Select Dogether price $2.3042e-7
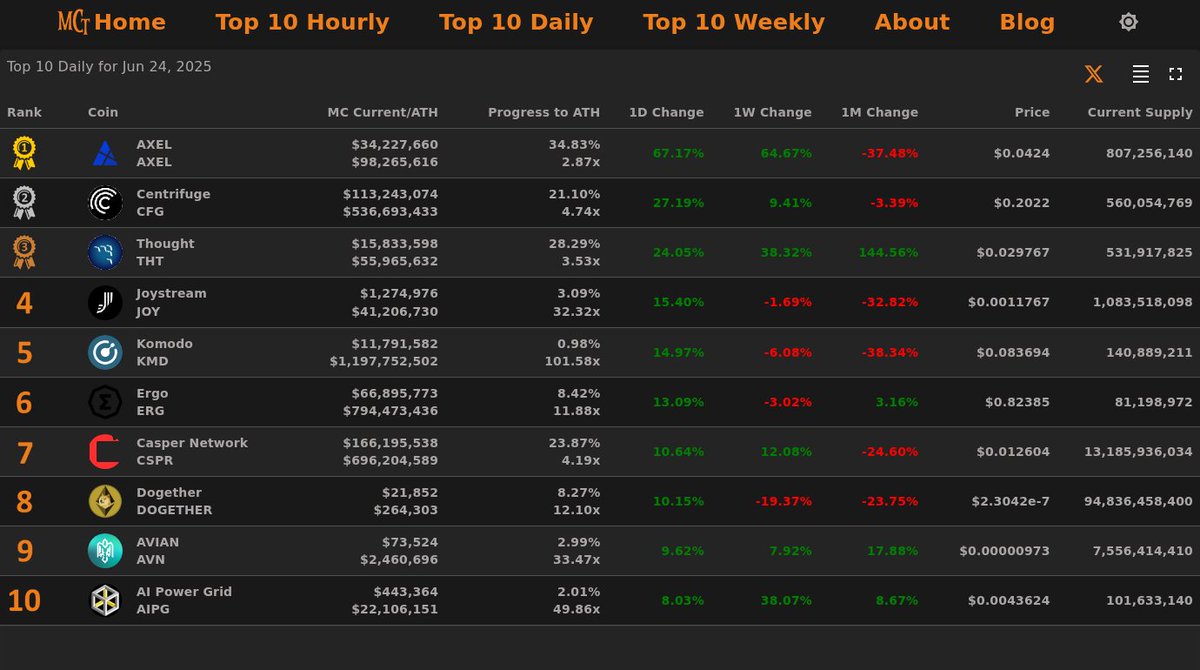Screen dimensions: 1200x670 tap(1010, 501)
